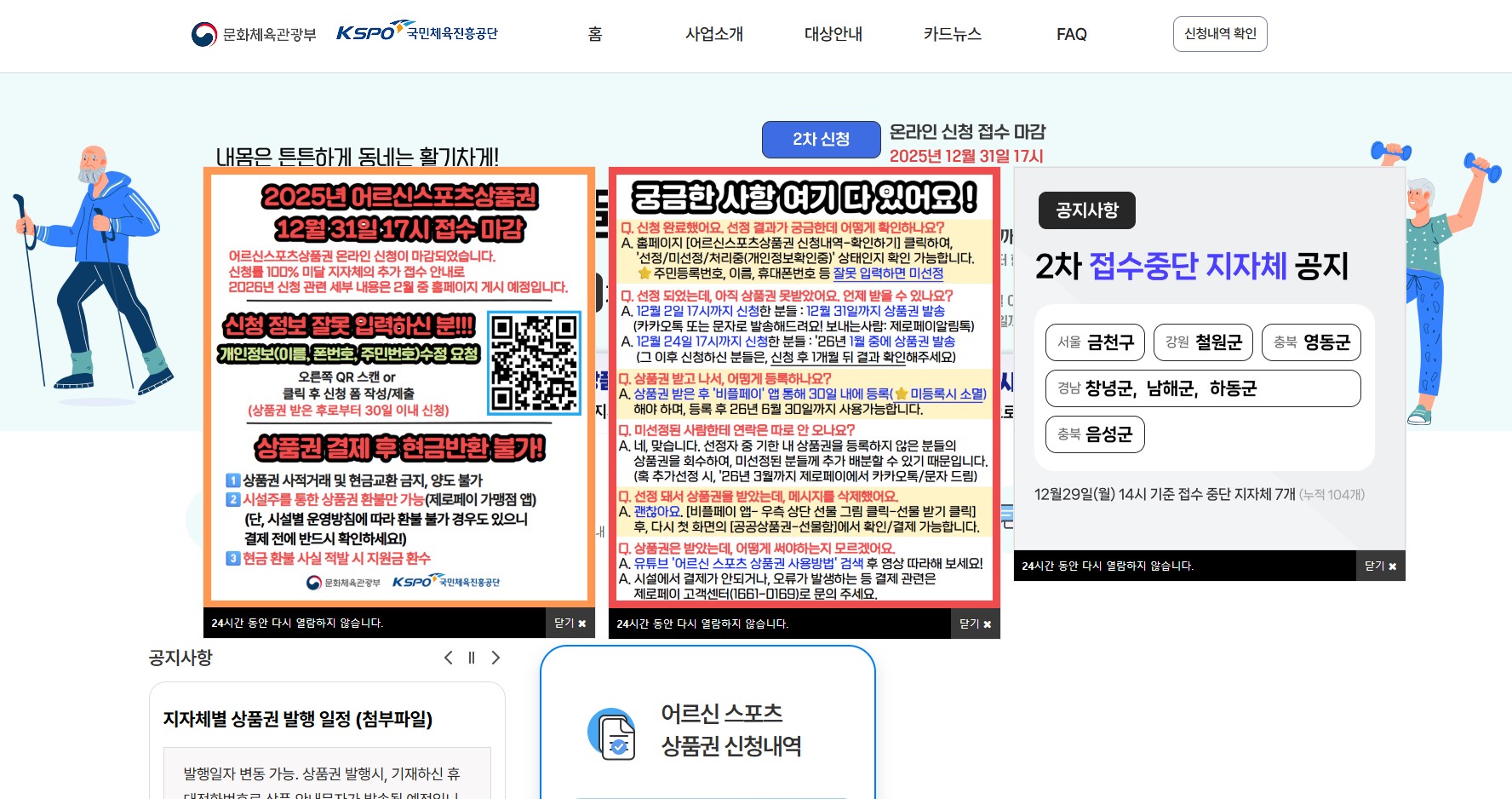Click the QR code in the orange popup

534,364
